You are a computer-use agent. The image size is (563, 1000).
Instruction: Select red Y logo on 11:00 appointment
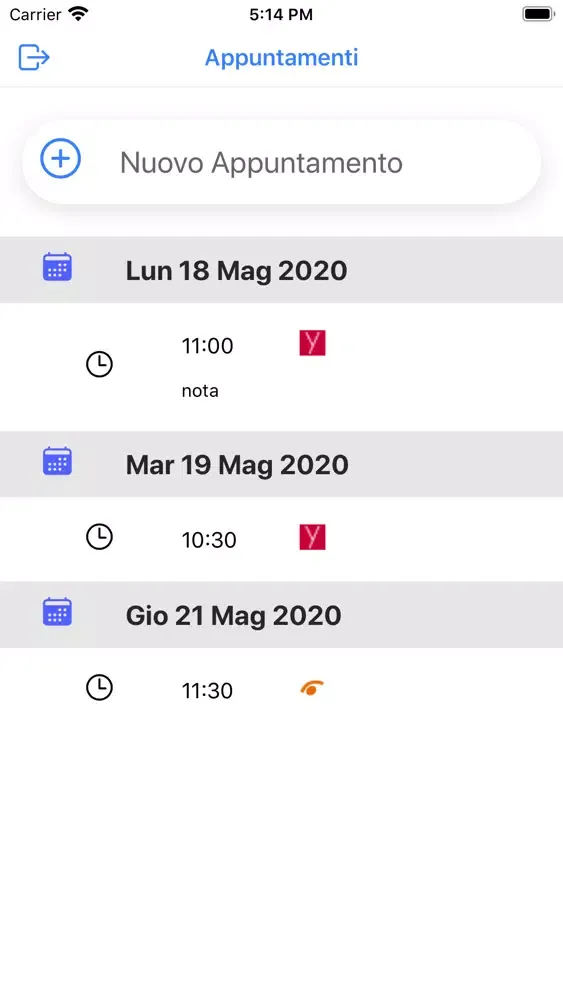pos(312,343)
